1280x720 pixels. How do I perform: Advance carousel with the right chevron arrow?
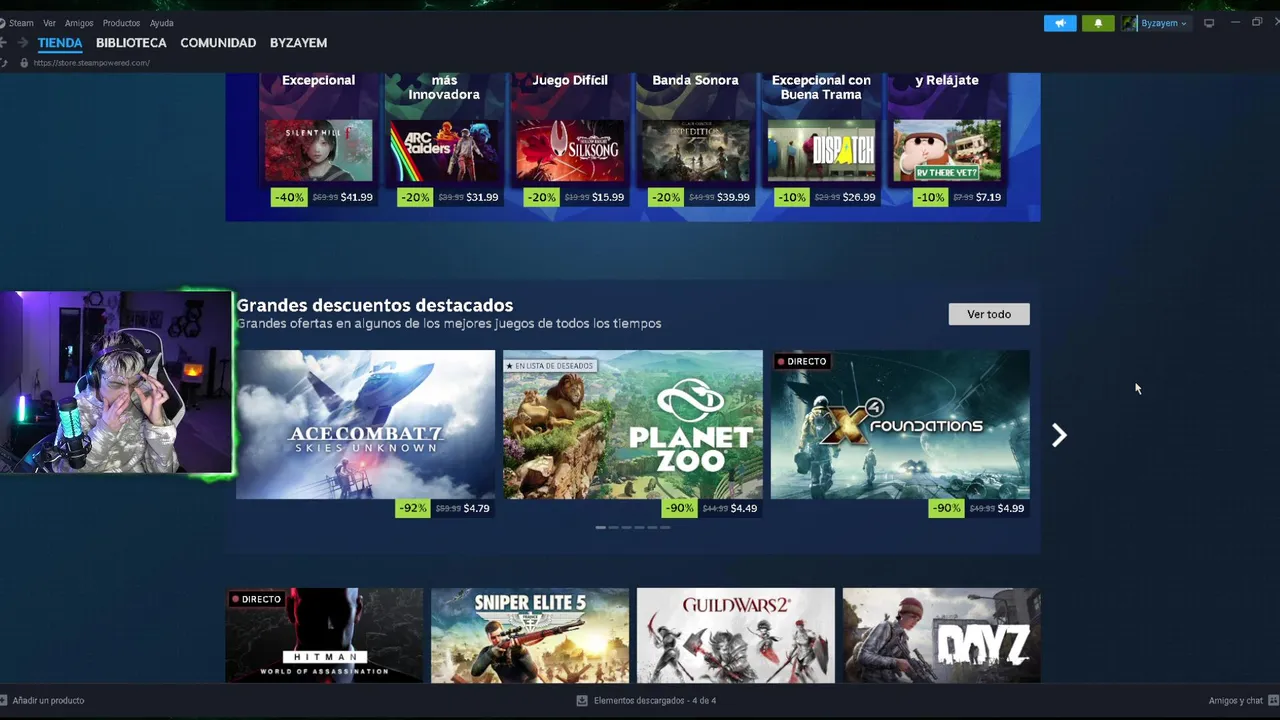(1059, 435)
